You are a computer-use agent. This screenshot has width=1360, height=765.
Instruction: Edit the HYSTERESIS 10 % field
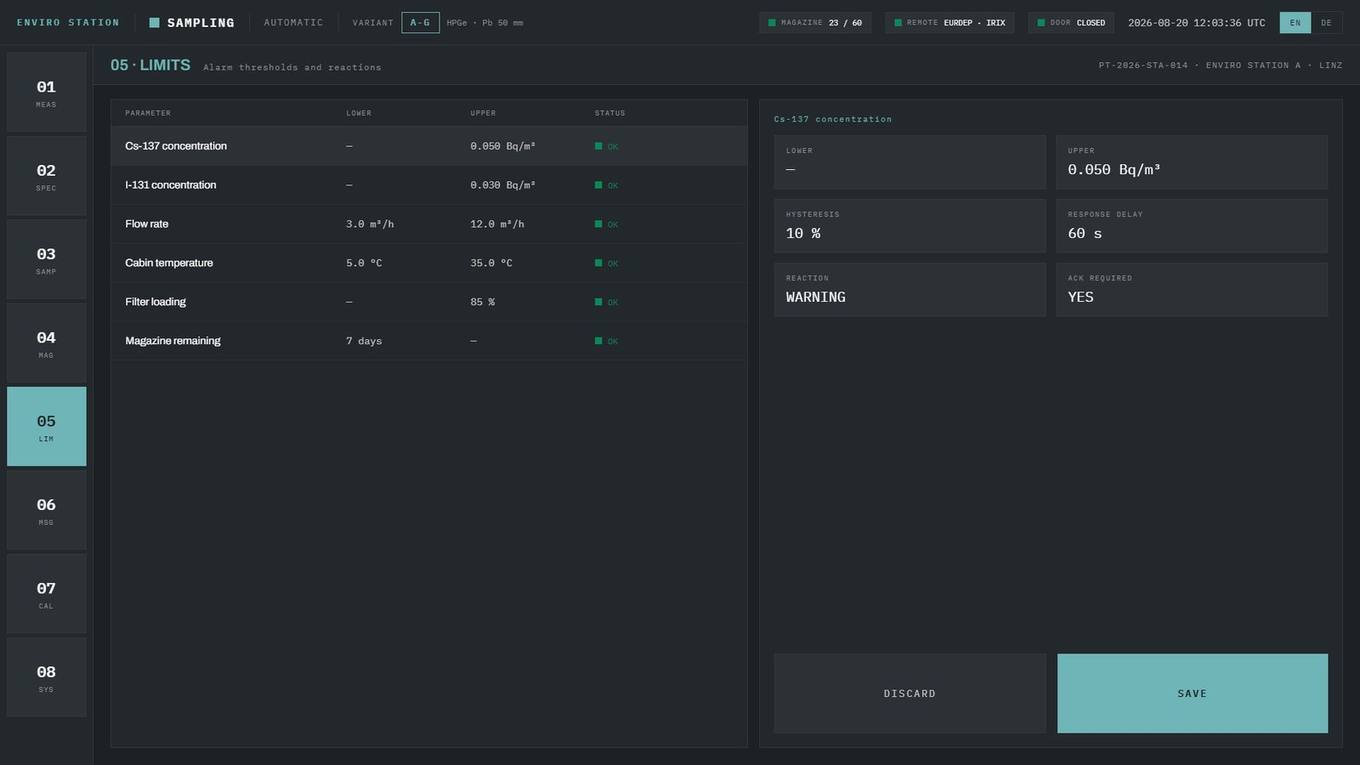(910, 226)
